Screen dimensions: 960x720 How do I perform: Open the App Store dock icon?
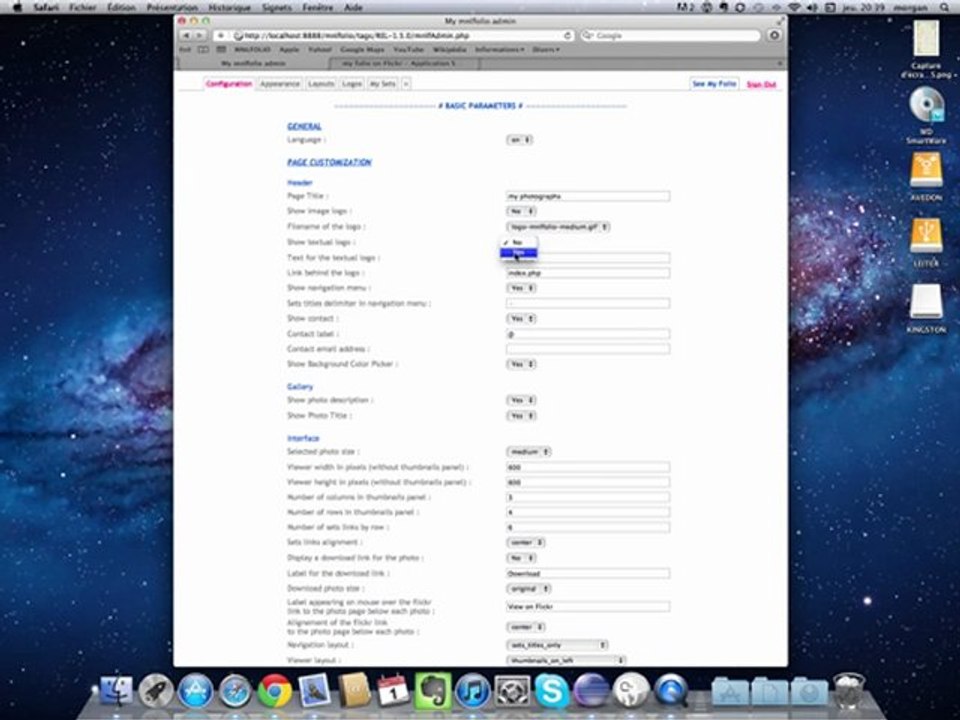[x=195, y=691]
